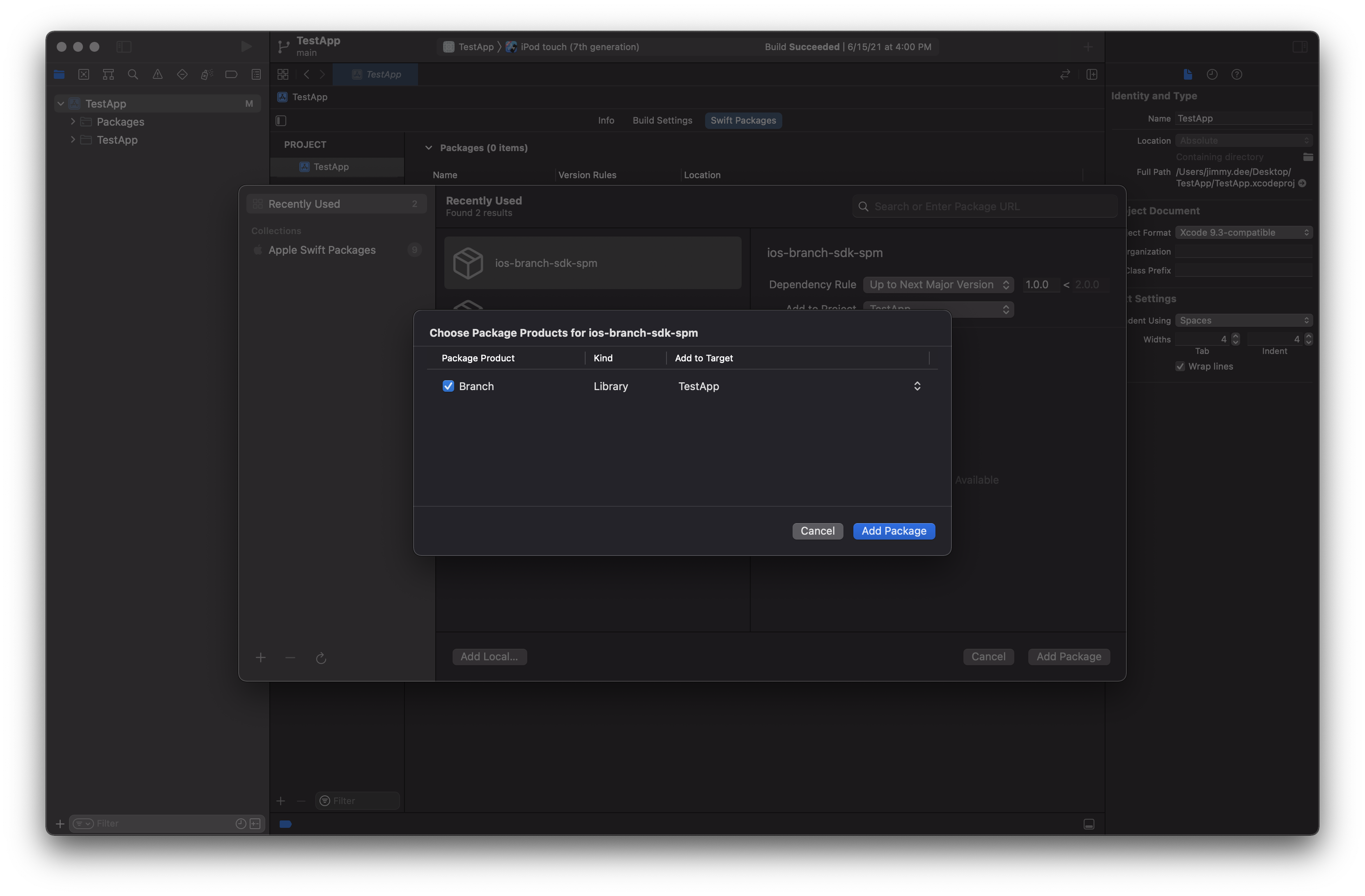1365x896 pixels.
Task: Open the related items grid icon
Action: tap(283, 74)
